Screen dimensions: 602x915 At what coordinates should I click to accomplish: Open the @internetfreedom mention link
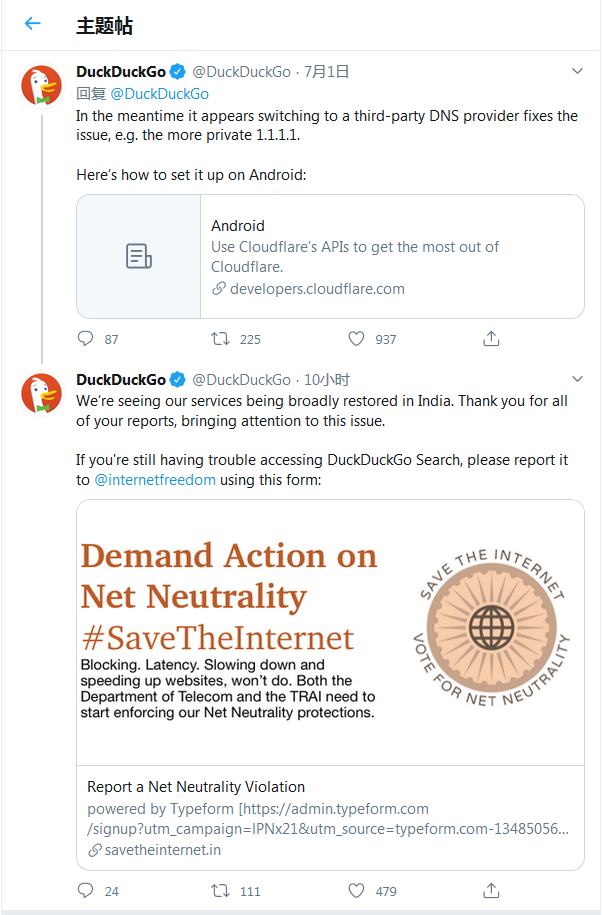[x=155, y=480]
